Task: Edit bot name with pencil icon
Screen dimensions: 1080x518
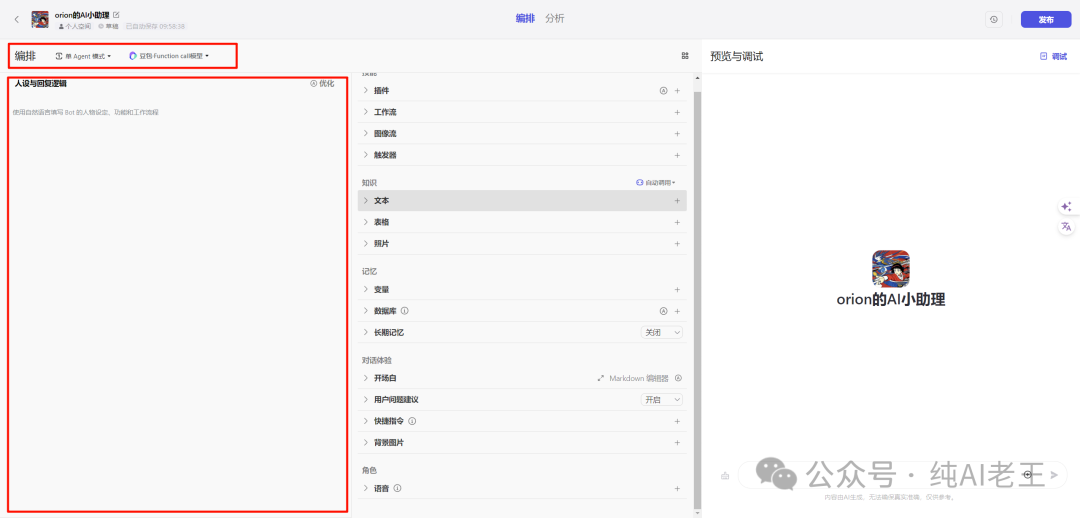Action: click(116, 14)
